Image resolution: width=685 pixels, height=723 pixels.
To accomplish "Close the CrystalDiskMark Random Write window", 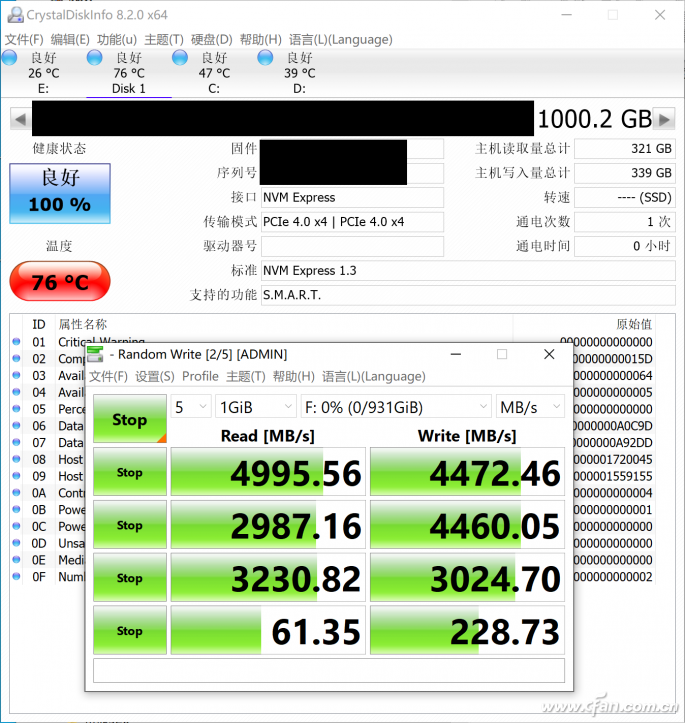I will (549, 354).
